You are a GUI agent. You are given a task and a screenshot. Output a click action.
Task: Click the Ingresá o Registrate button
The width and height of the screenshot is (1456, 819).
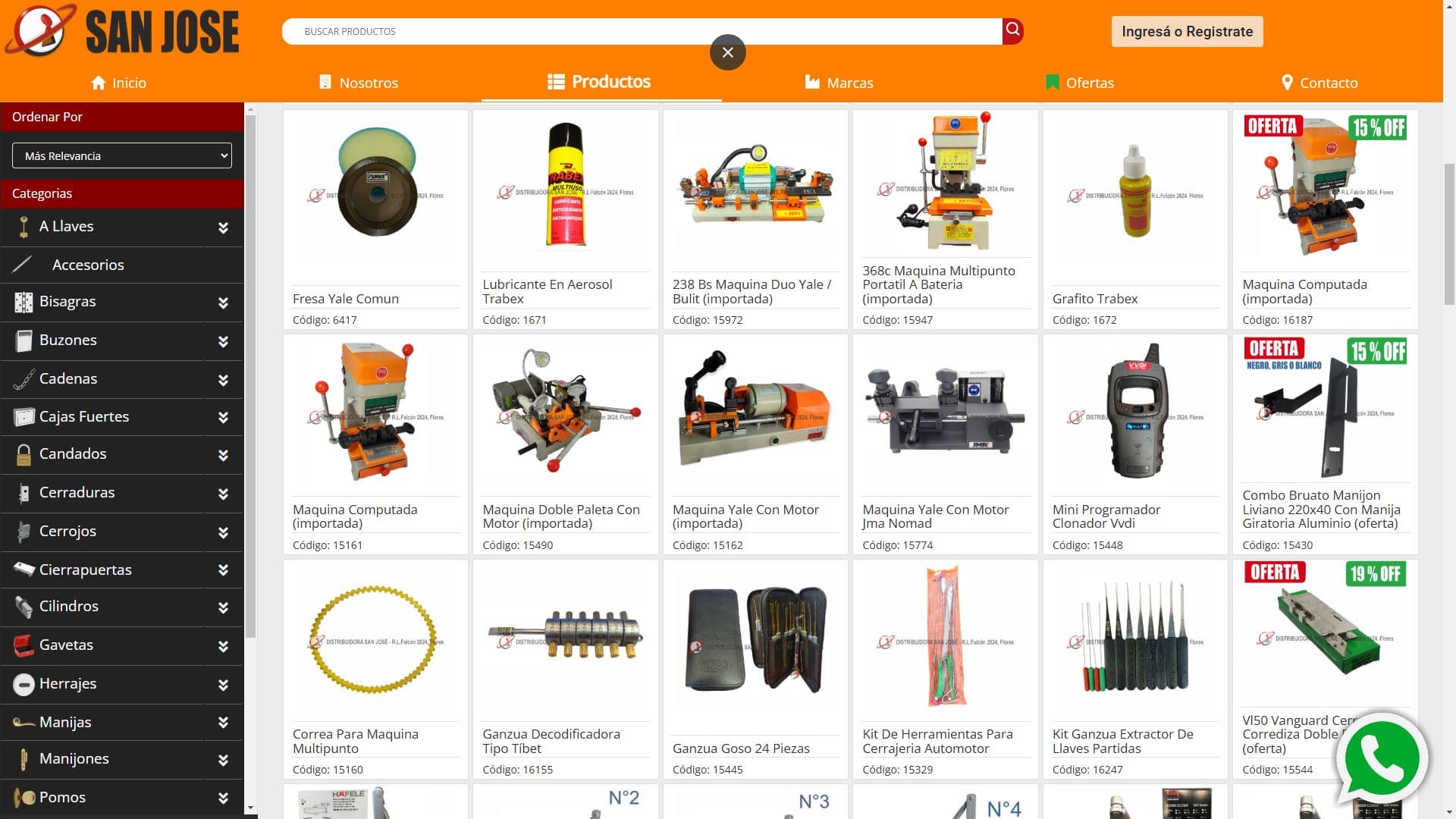(1187, 31)
